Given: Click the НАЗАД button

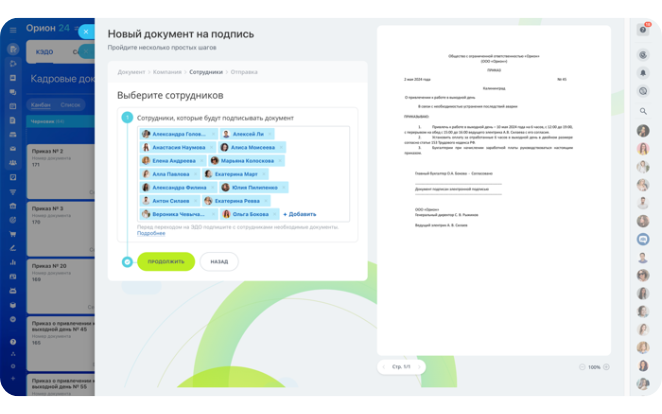Looking at the screenshot, I should point(219,262).
